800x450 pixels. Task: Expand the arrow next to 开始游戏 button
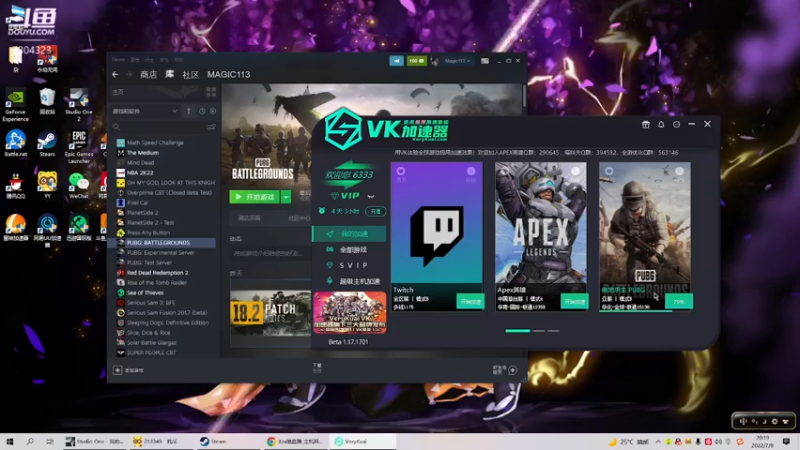point(286,197)
